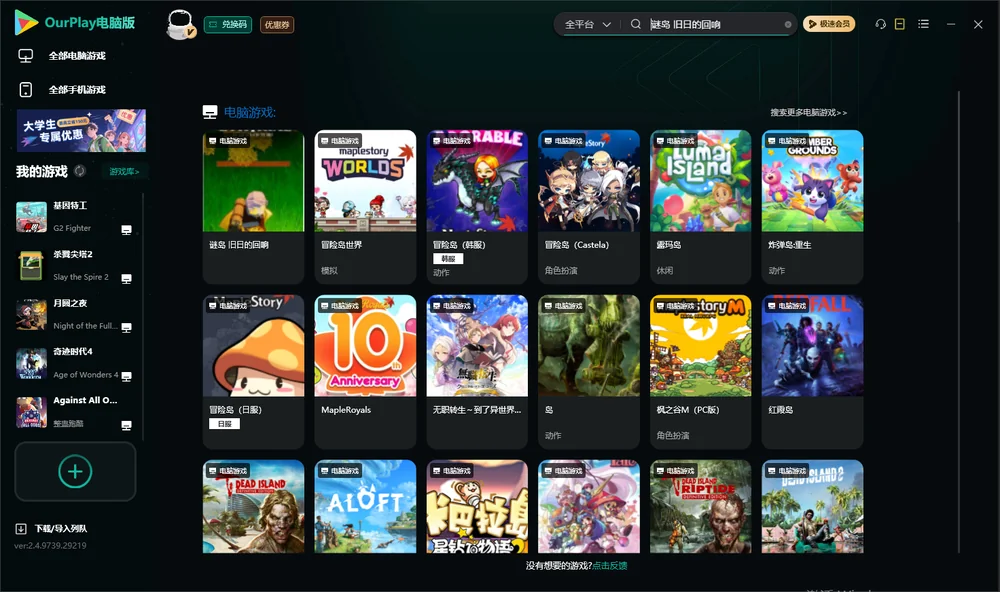Open 全部电脑游戏 in the sidebar
Image resolution: width=1000 pixels, height=592 pixels.
[62, 56]
